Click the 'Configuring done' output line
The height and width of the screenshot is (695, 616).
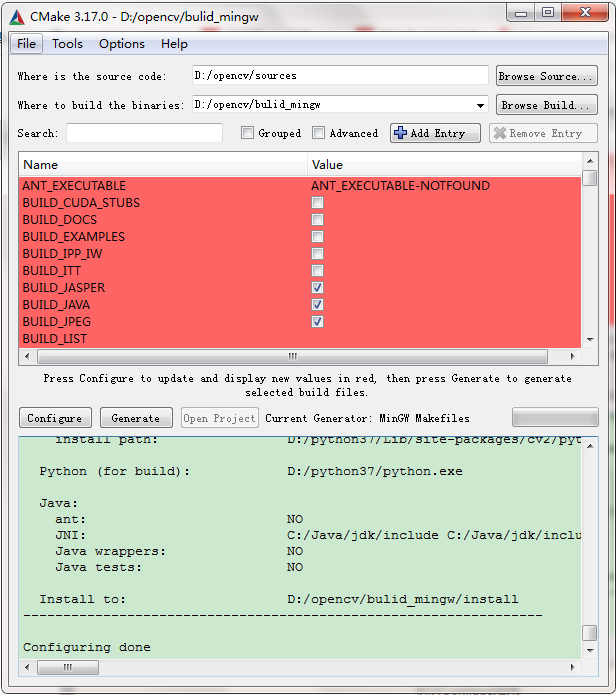[x=86, y=647]
